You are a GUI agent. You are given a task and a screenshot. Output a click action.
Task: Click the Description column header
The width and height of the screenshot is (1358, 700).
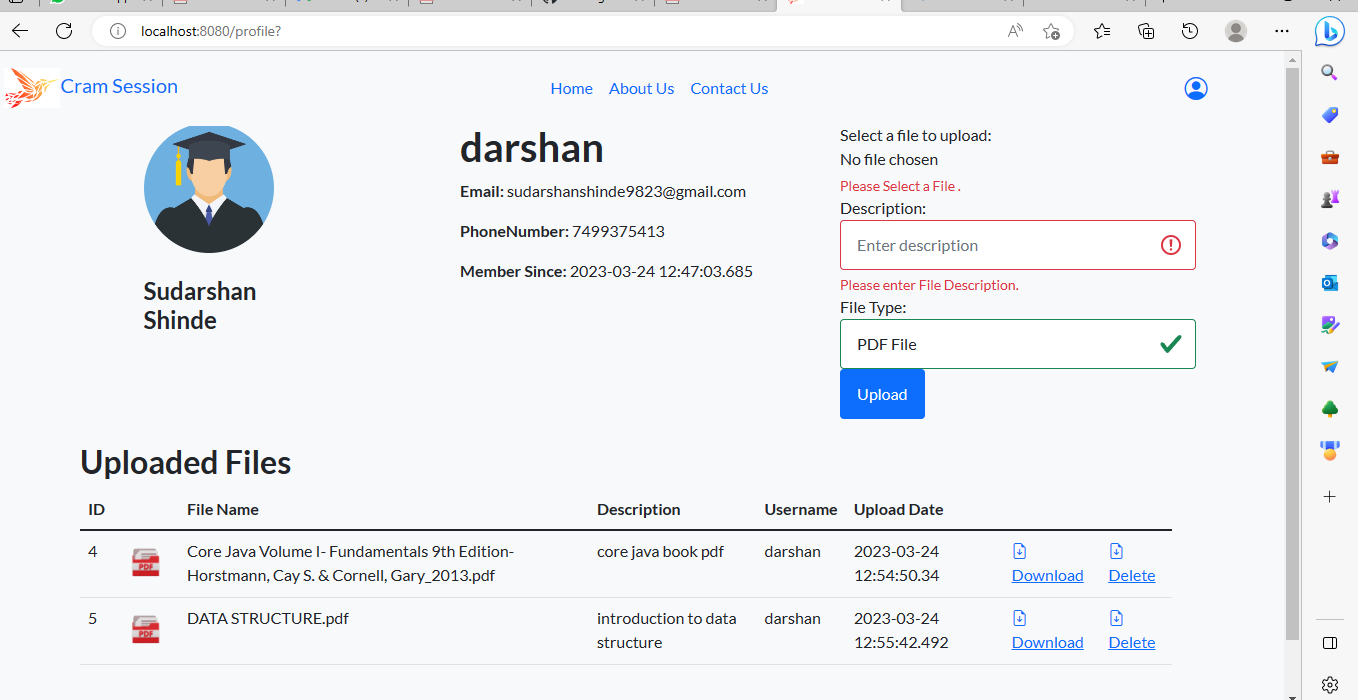point(639,510)
